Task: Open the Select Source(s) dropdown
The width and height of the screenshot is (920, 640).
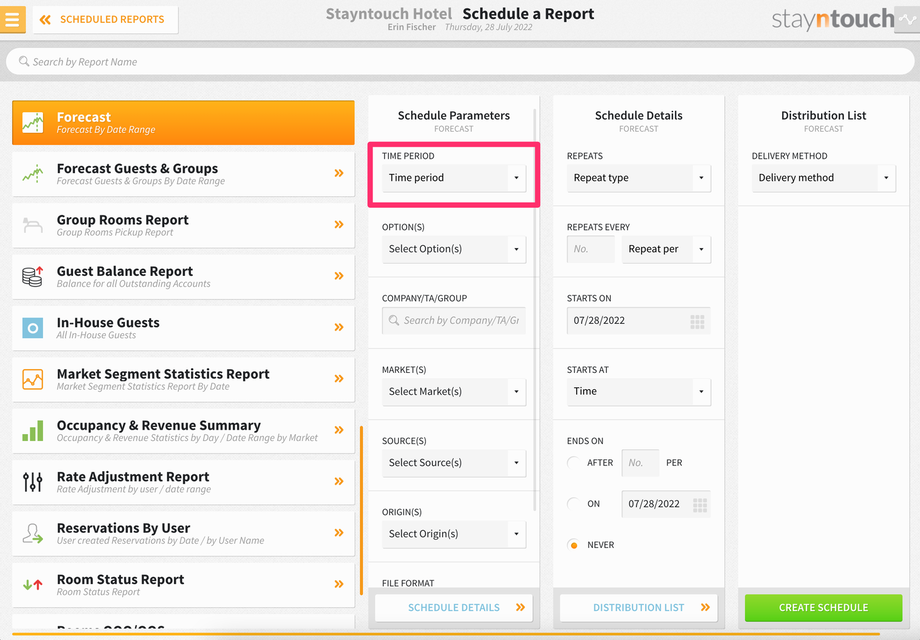Action: [454, 463]
